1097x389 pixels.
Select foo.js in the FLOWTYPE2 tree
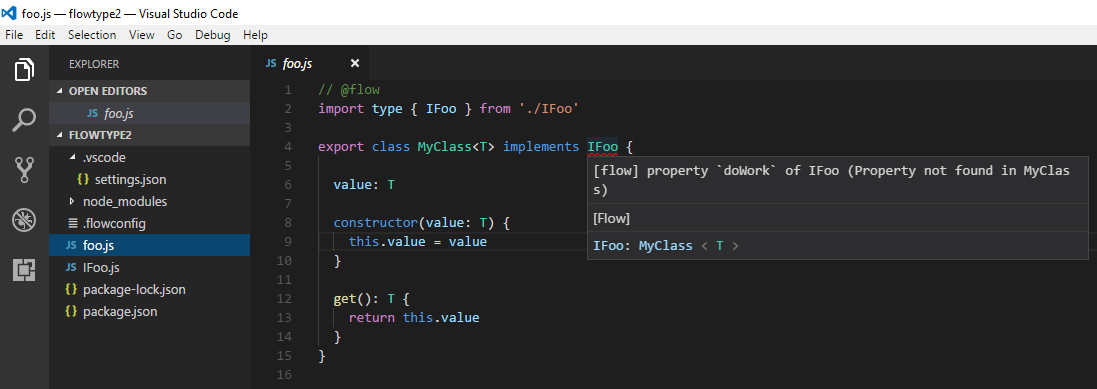150,246
